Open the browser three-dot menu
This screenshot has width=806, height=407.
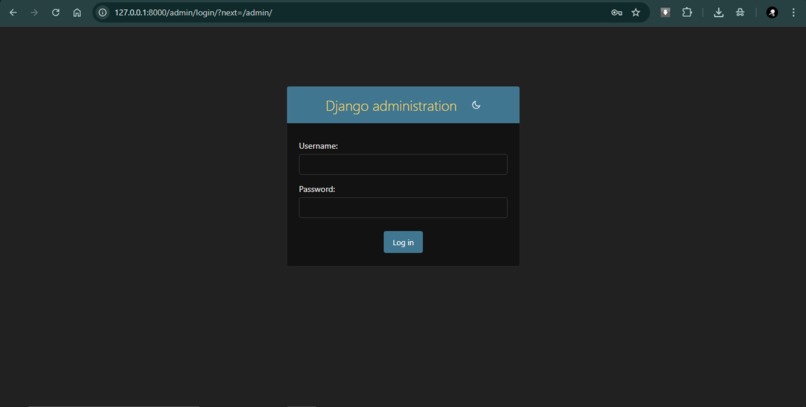(x=794, y=12)
